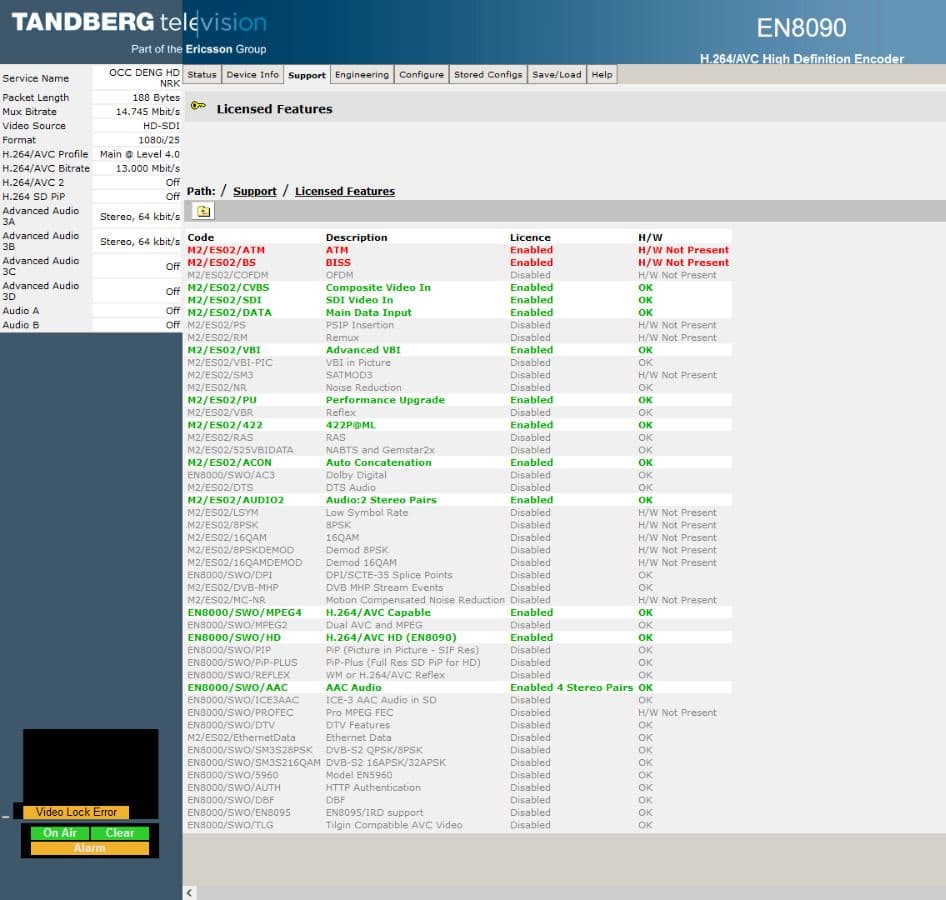The image size is (946, 900).
Task: Click the Video Lock Error alarm banner
Action: point(74,812)
